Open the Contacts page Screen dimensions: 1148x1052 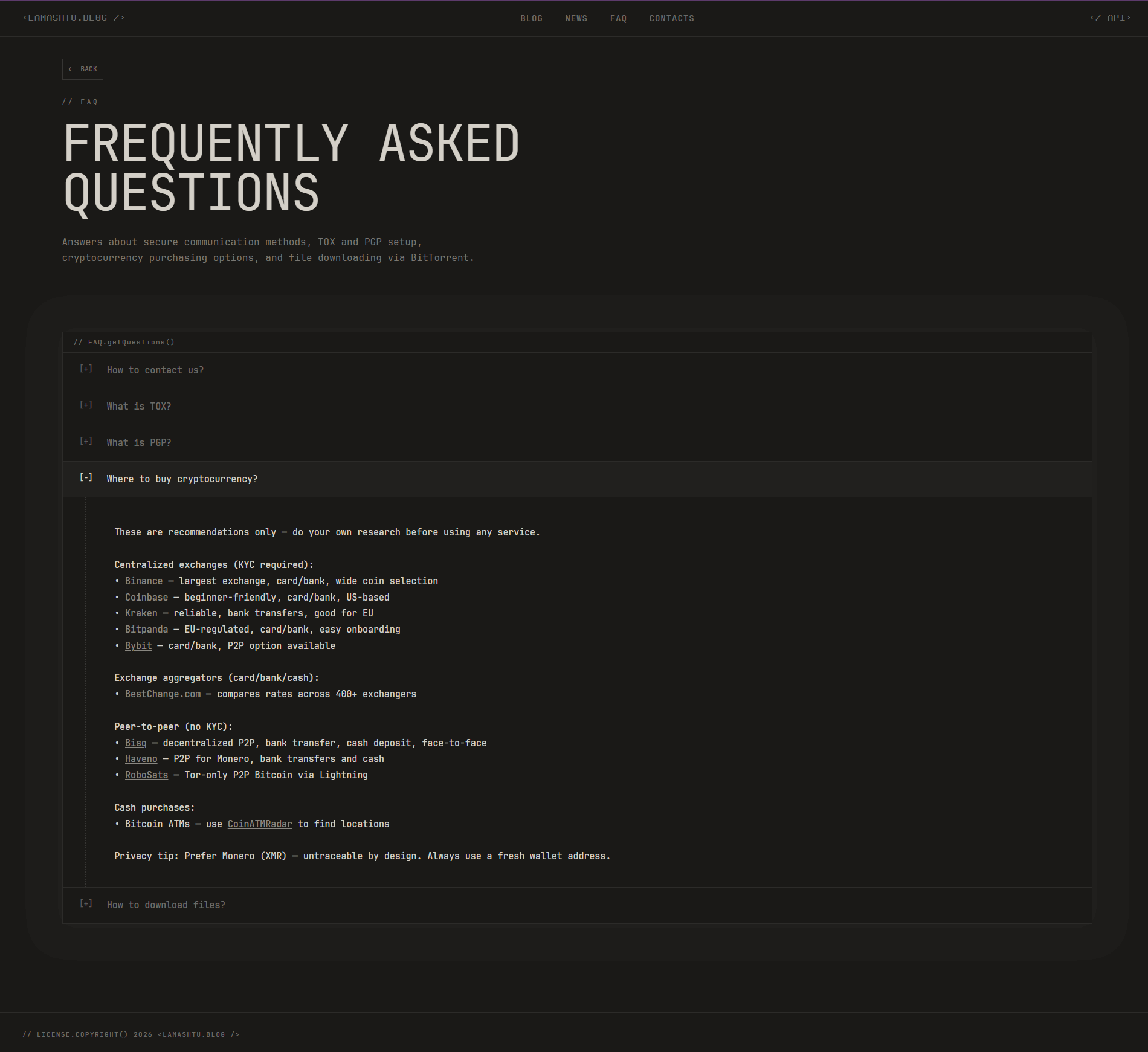(x=671, y=19)
